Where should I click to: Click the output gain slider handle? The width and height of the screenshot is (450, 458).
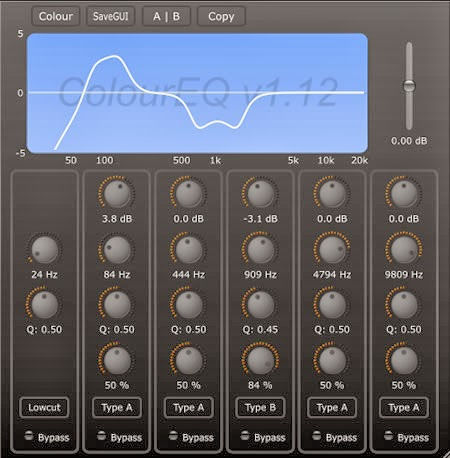(x=409, y=86)
